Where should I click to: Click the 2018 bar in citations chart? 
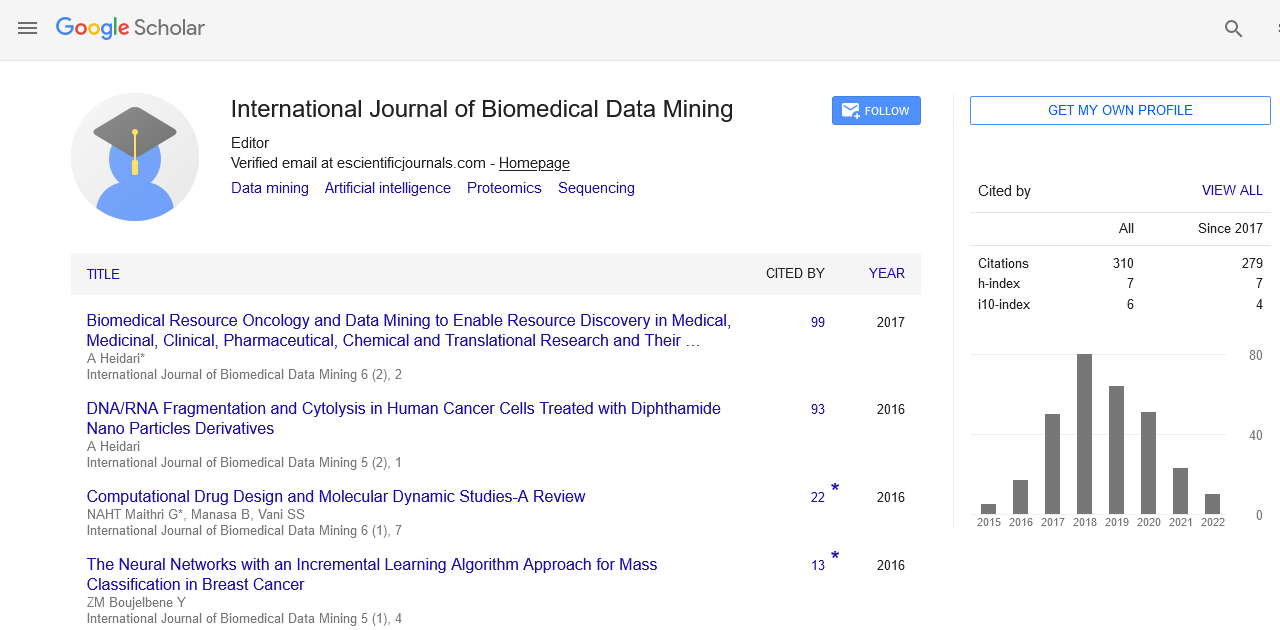click(1084, 434)
